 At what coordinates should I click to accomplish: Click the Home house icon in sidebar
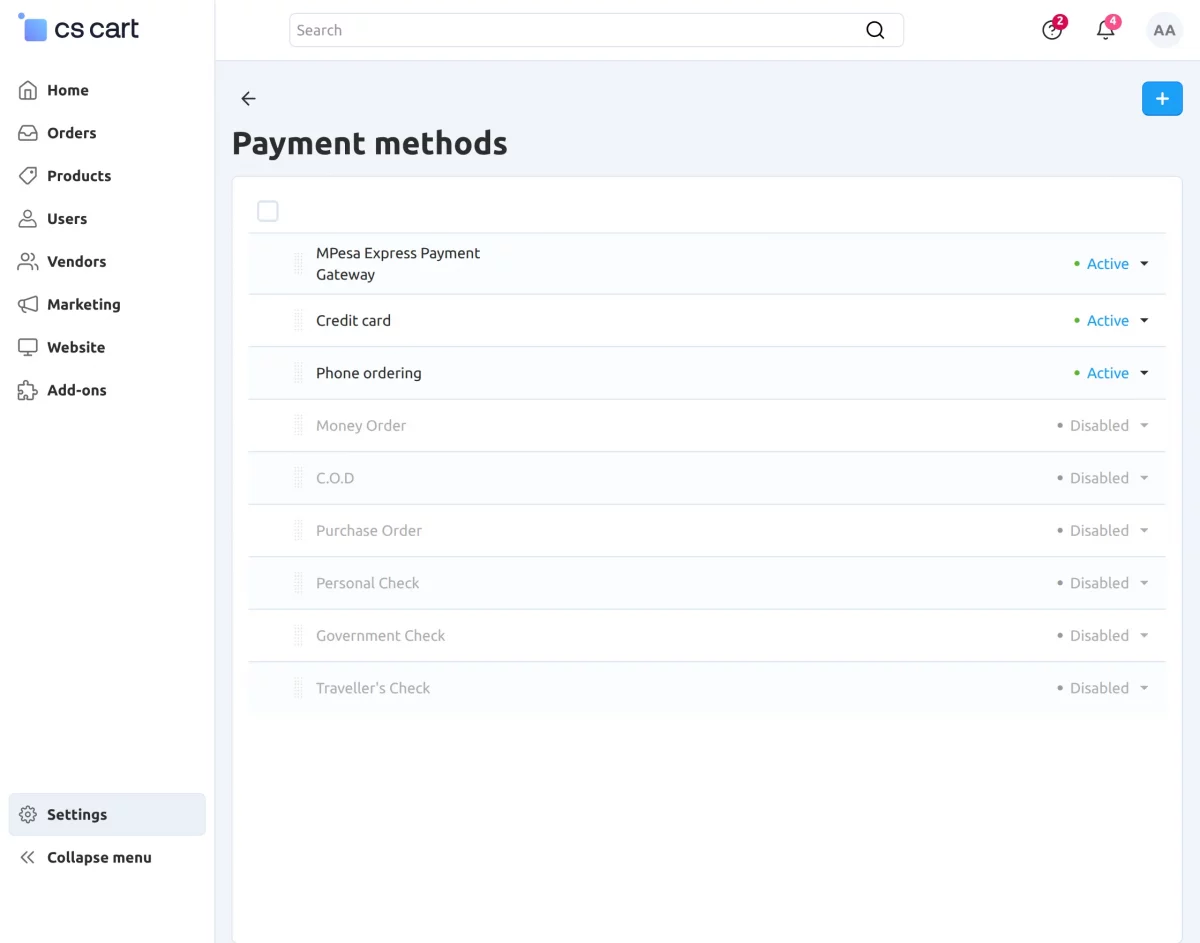(x=28, y=90)
